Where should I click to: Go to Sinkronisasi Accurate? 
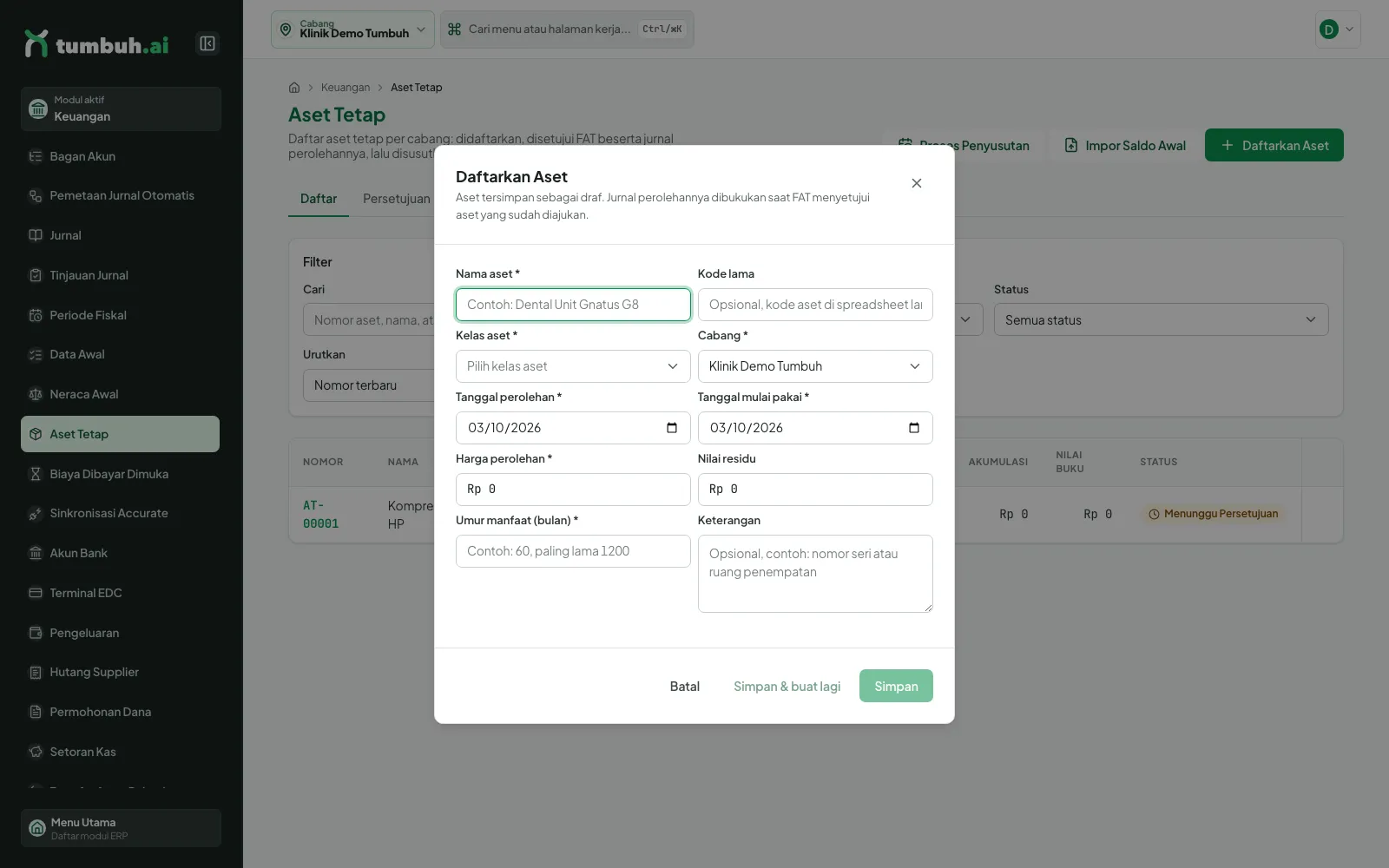(121, 513)
